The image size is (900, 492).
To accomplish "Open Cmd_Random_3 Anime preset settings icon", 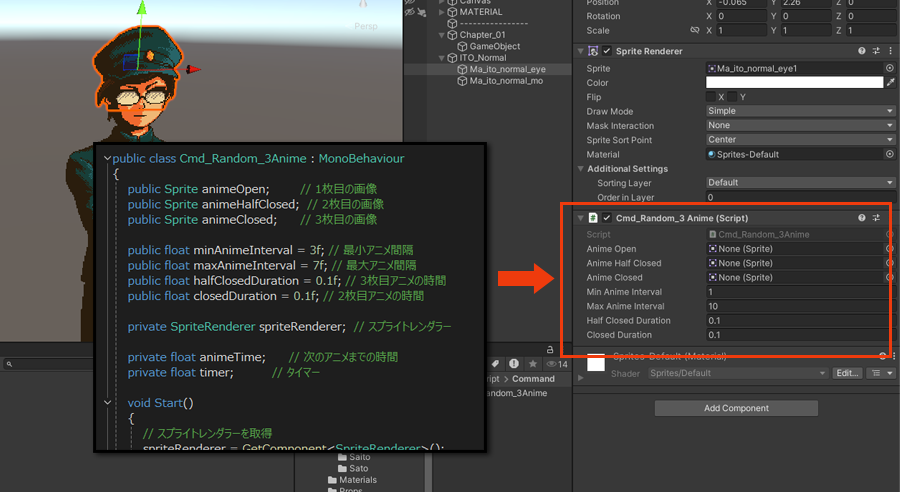I will click(877, 218).
